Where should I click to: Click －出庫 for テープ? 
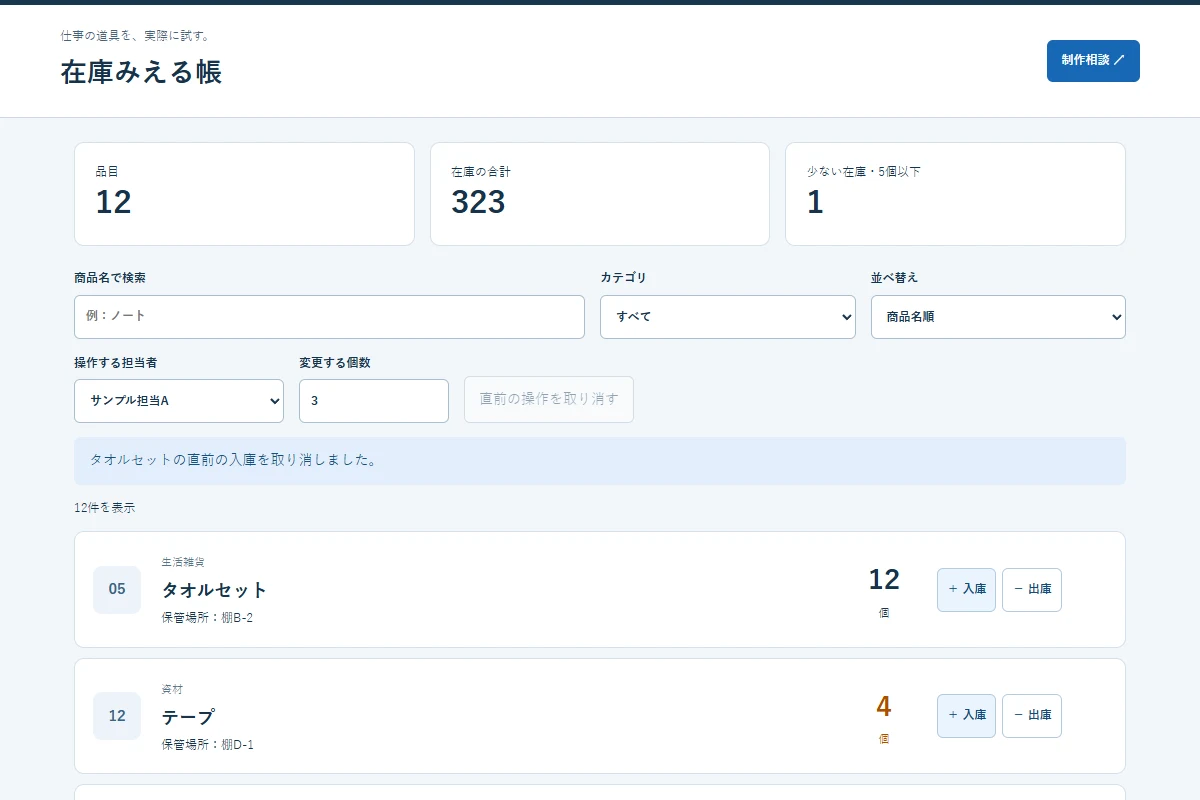[x=1032, y=716]
